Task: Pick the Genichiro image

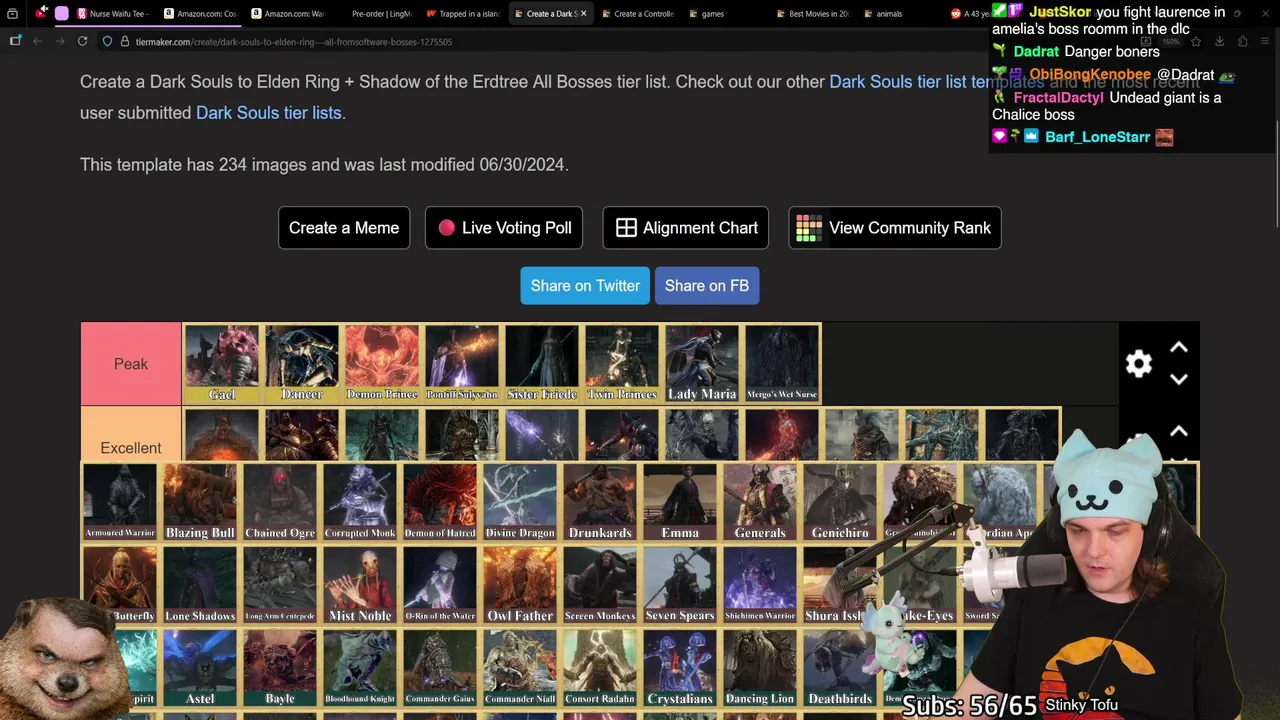Action: pyautogui.click(x=840, y=503)
